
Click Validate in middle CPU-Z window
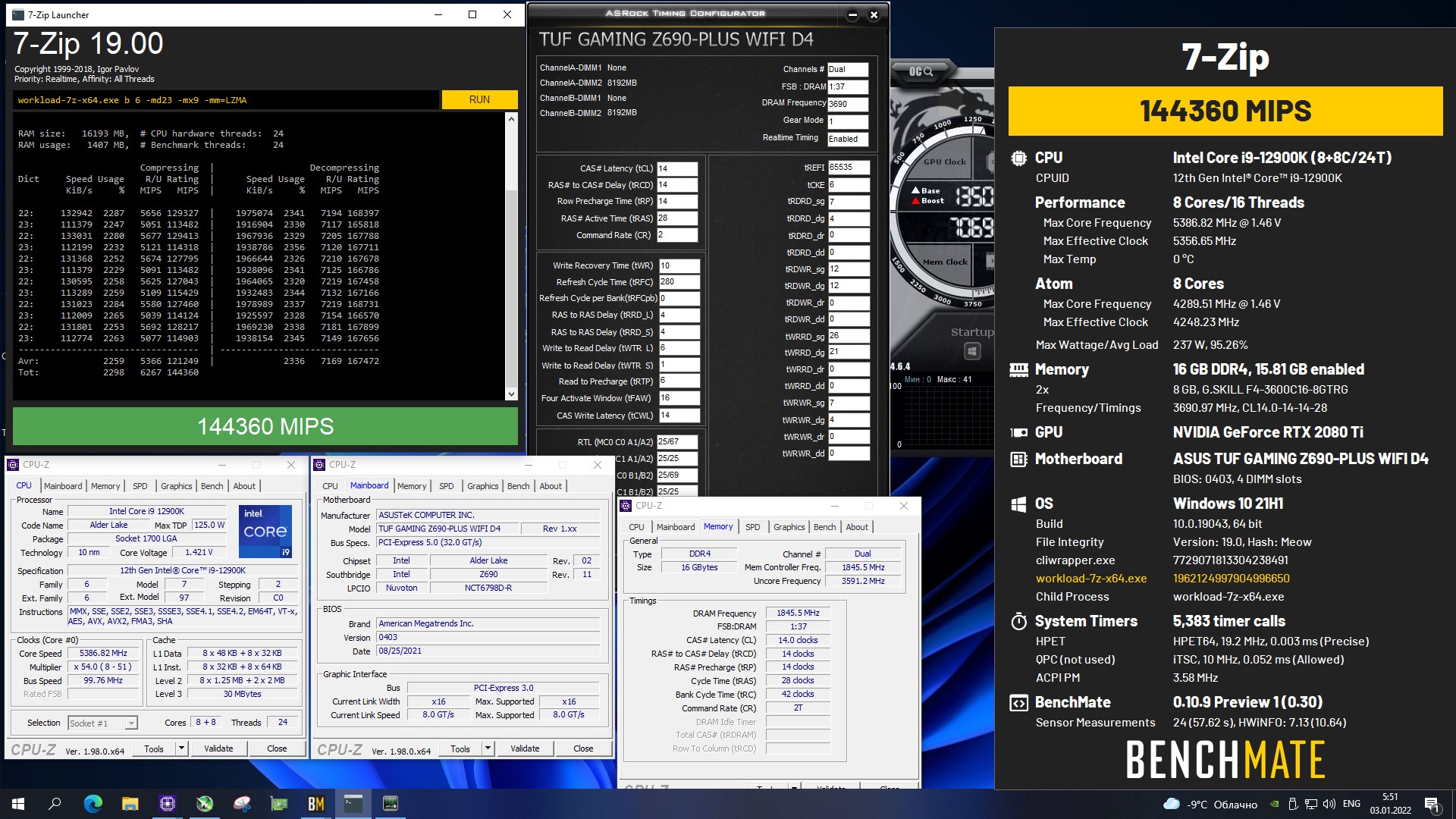point(525,748)
